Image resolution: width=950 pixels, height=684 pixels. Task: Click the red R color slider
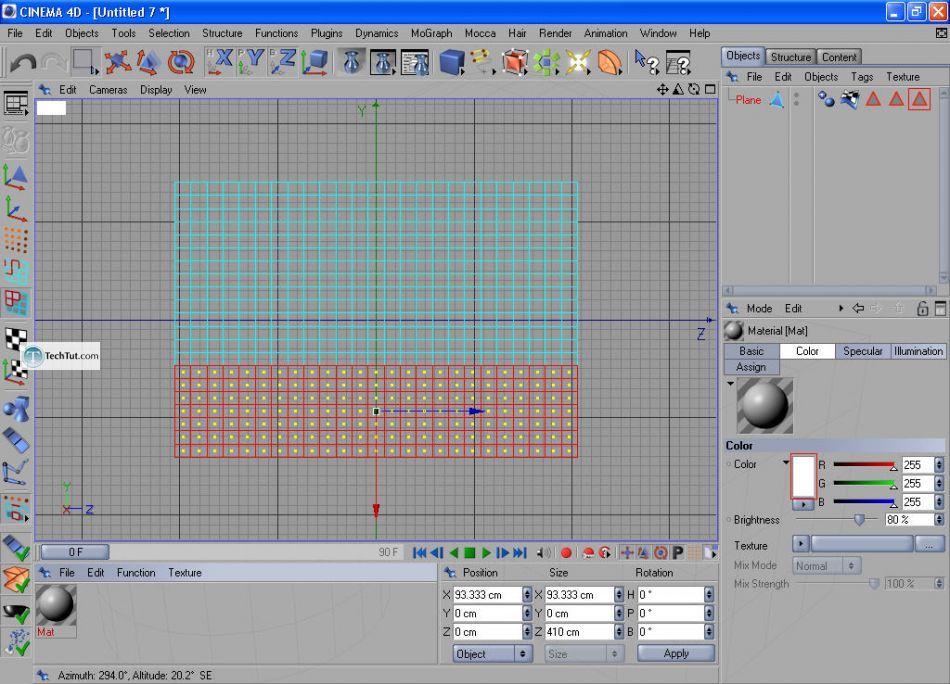865,465
